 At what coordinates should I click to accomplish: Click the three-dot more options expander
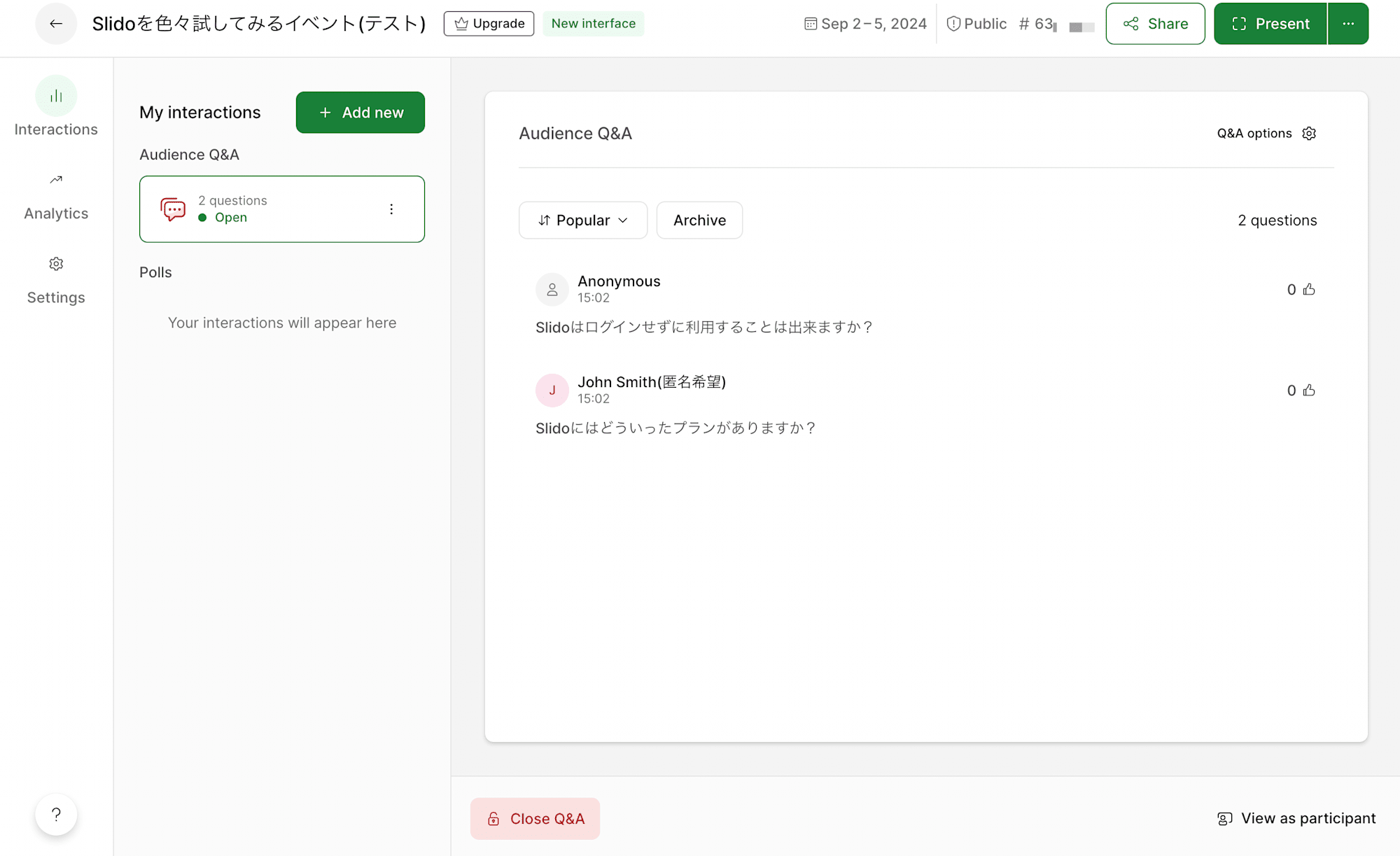(391, 208)
